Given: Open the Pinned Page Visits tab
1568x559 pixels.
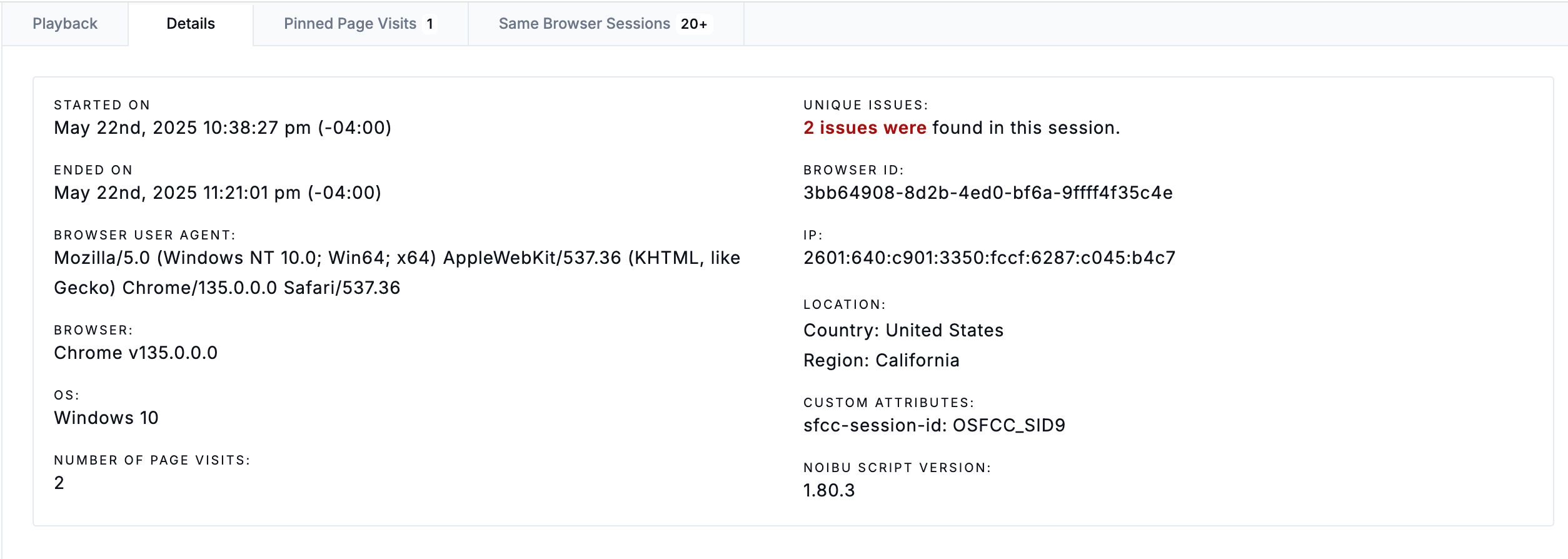Looking at the screenshot, I should click(x=361, y=24).
